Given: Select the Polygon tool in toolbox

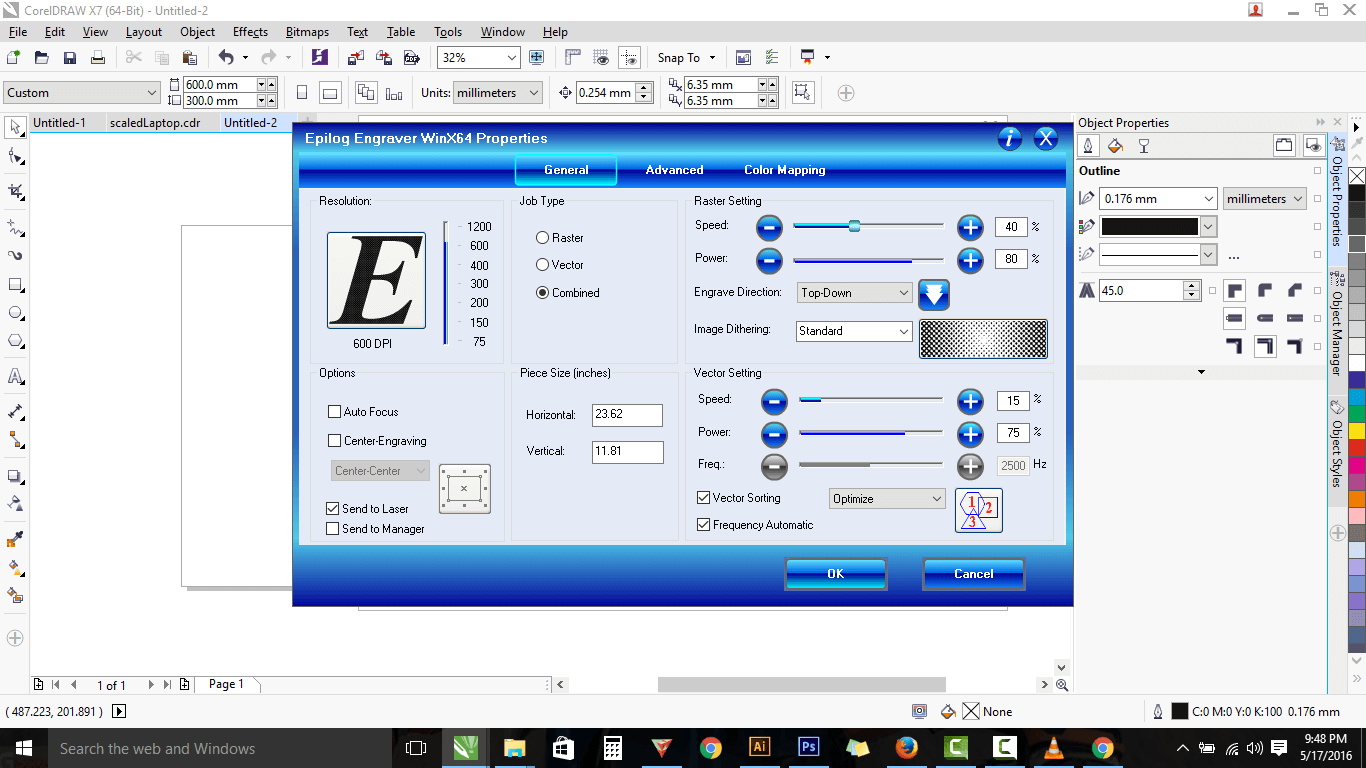Looking at the screenshot, I should (x=15, y=341).
